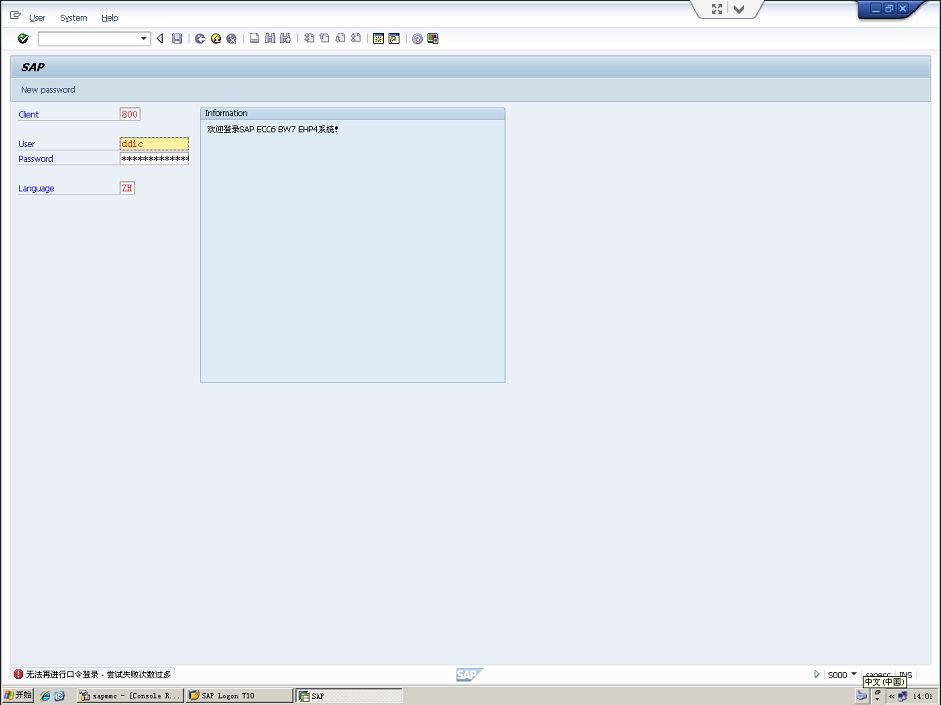This screenshot has height=705, width=941.
Task: Open the Help menu
Action: click(110, 18)
